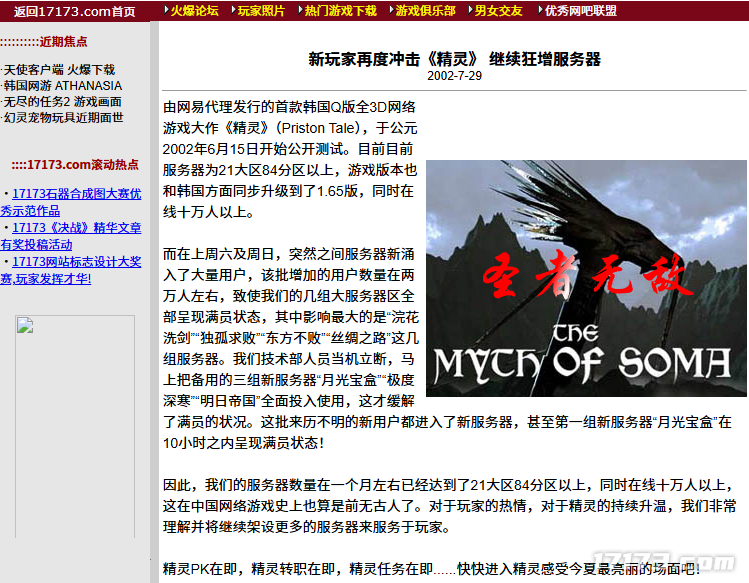Screen dimensions: 749x583
Task: Click the 17173.com滚动热点 section heading
Action: (x=75, y=165)
